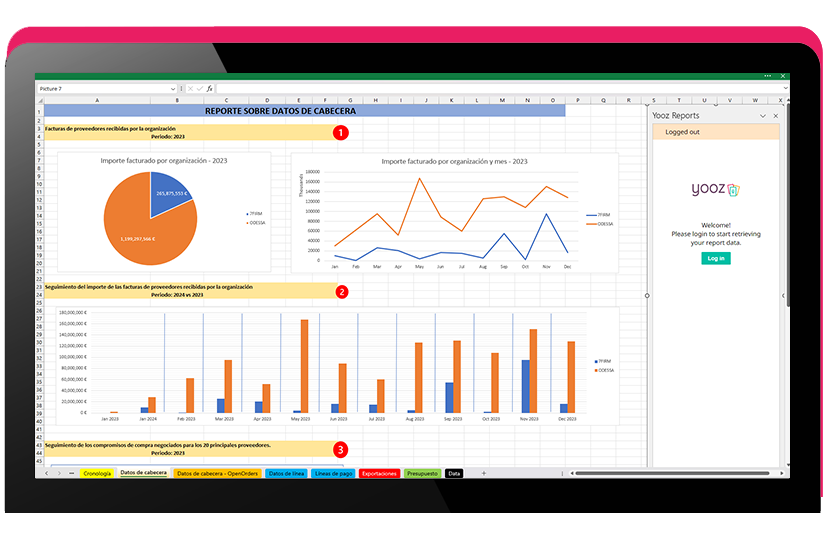Screen dimensions: 826x541
Task: Open the Name Box dropdown showing Picture 7
Action: coord(173,89)
